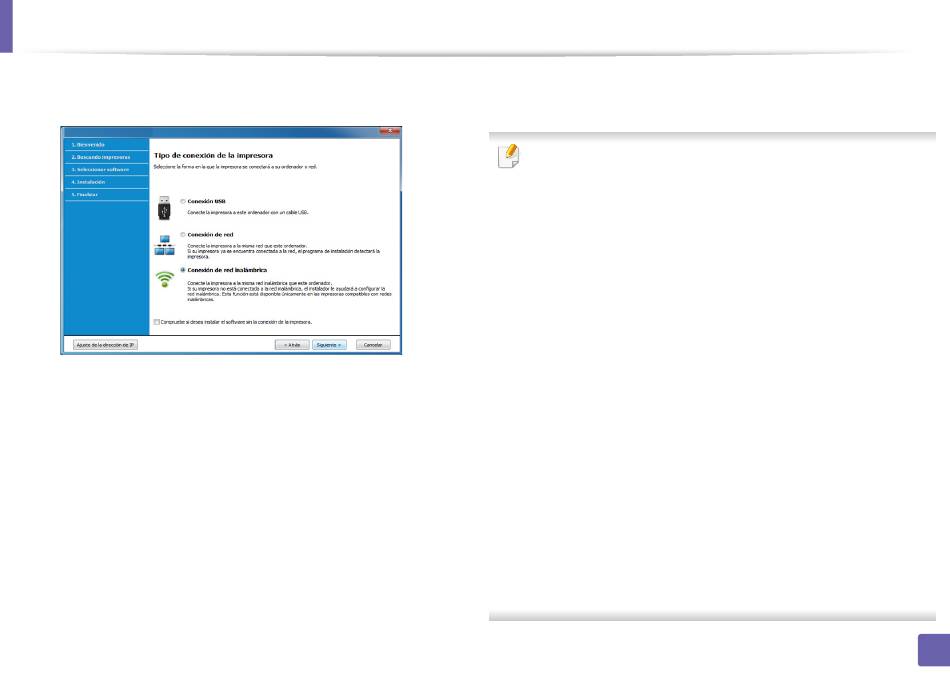Select step 5 Finalizar in the sidebar
This screenshot has width=950, height=674.
(107, 195)
